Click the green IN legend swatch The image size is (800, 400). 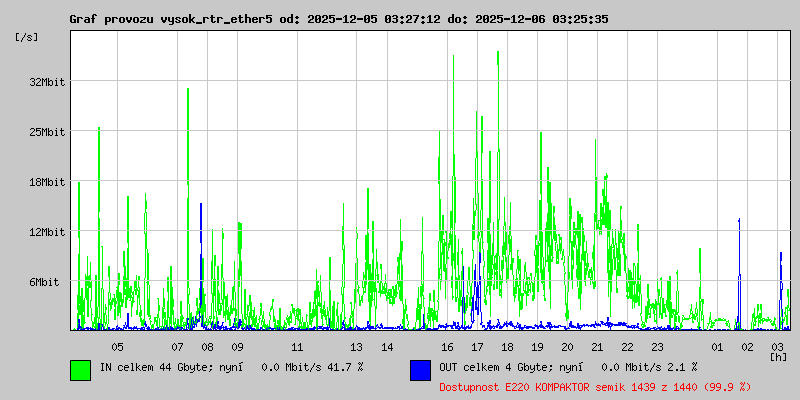coord(80,369)
